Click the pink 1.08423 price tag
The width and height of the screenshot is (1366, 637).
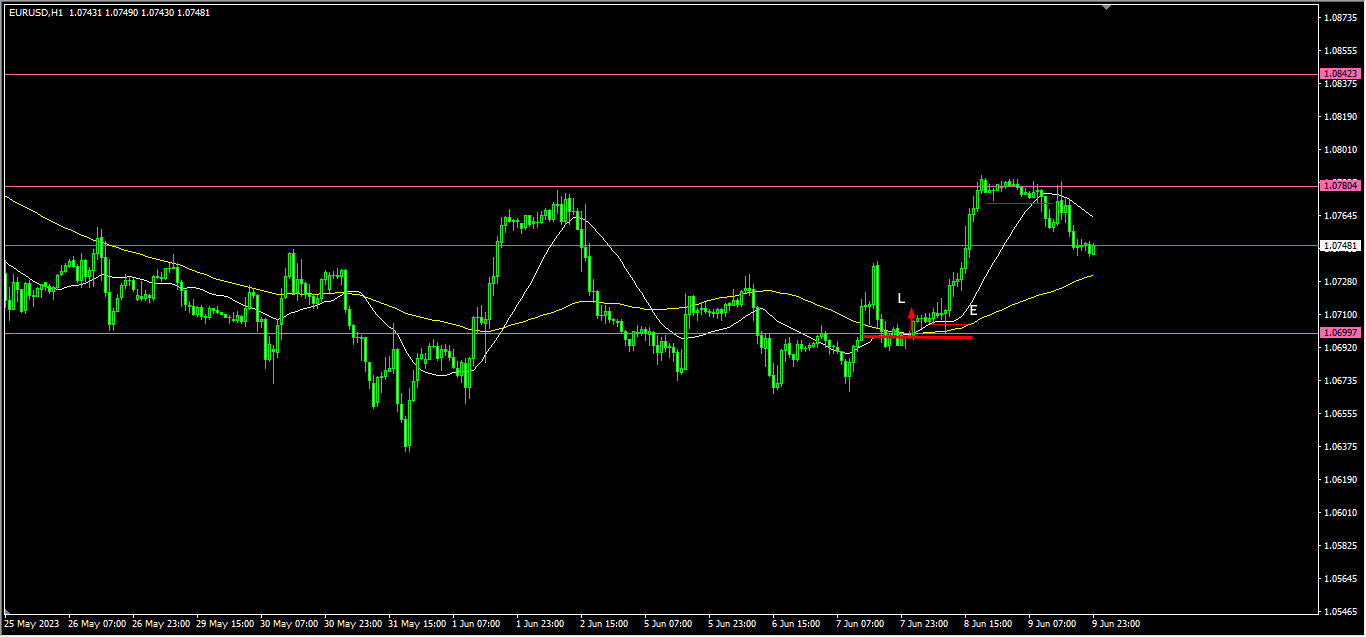pyautogui.click(x=1340, y=74)
